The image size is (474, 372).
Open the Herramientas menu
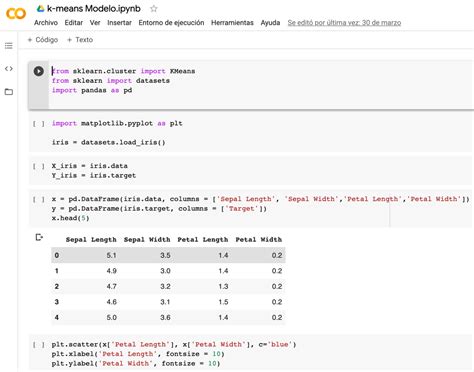[232, 23]
